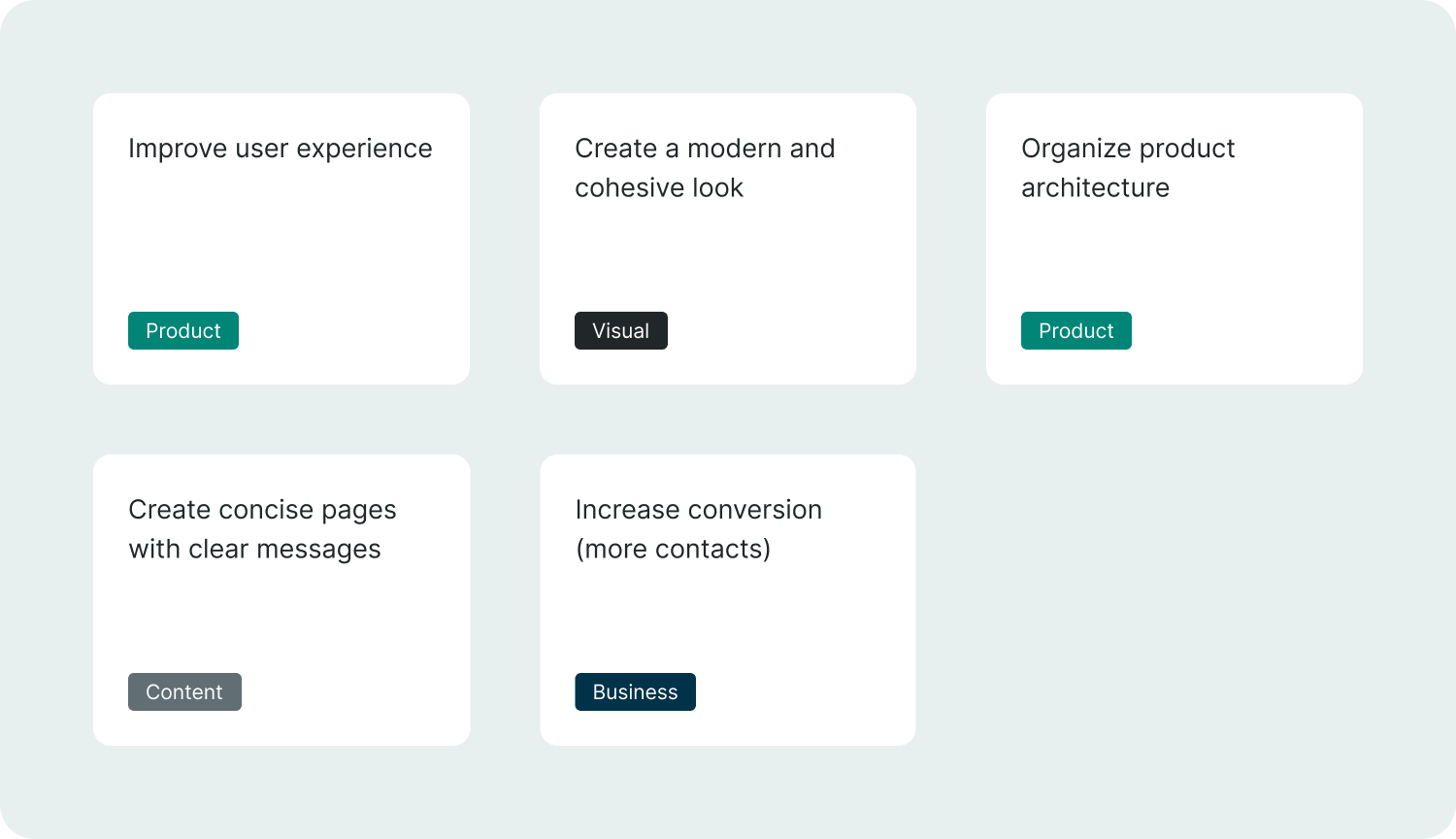Click the 'Organize product' heading line

click(x=1128, y=149)
